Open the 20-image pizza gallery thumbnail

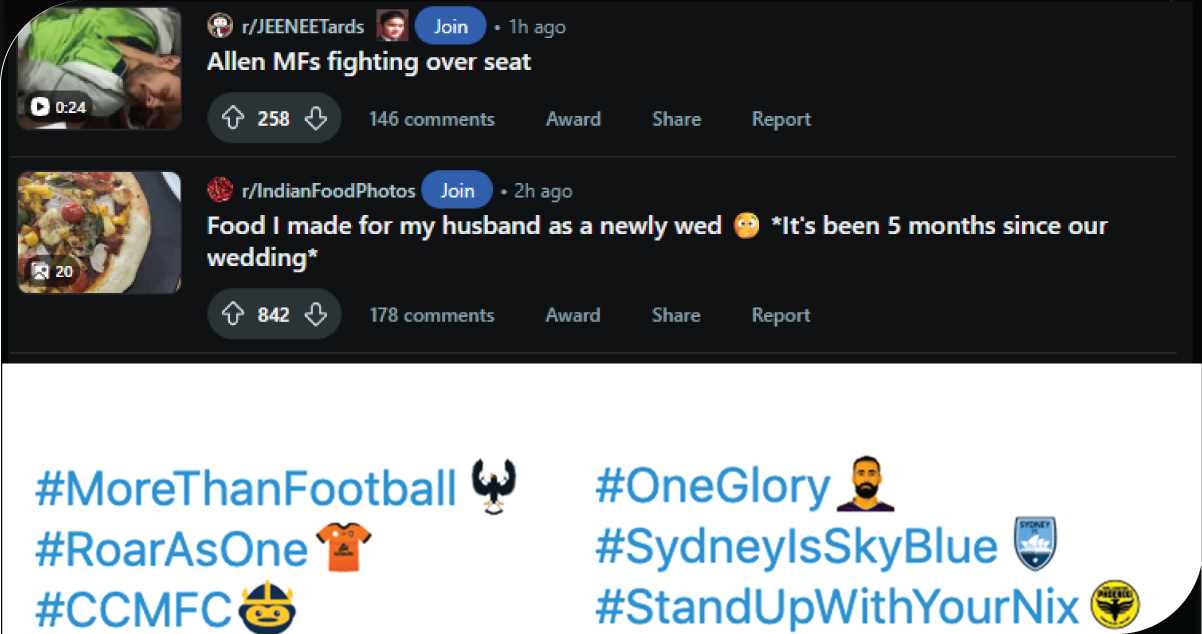99,232
